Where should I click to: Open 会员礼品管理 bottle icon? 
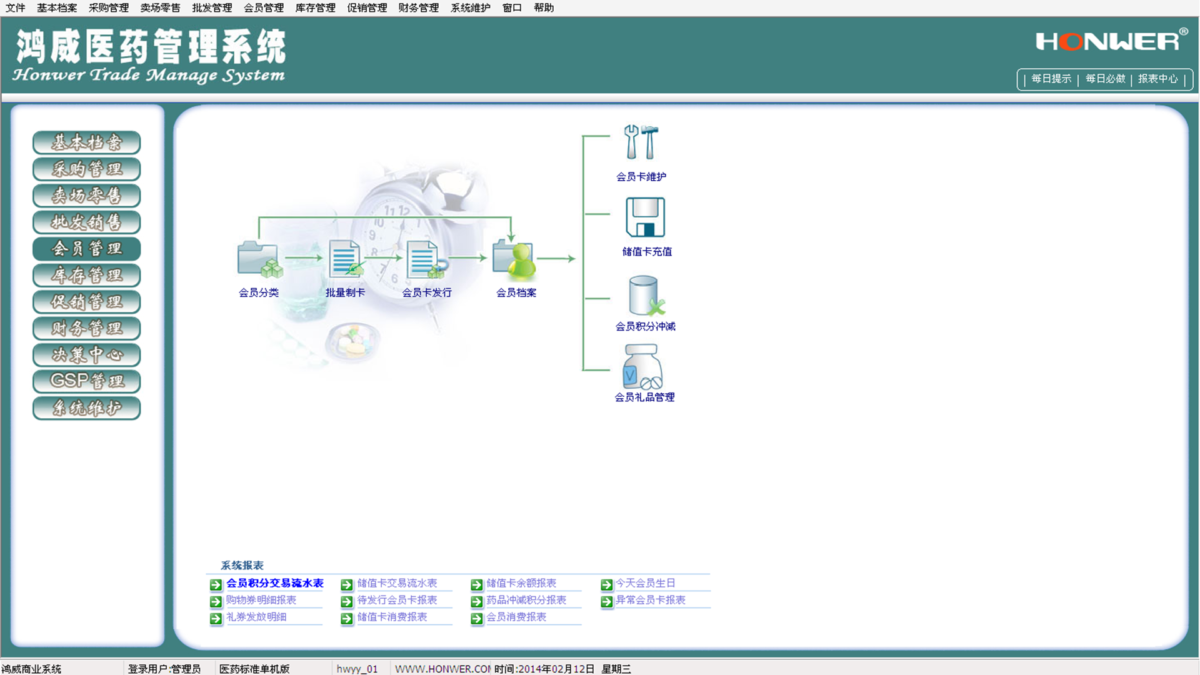(x=642, y=367)
